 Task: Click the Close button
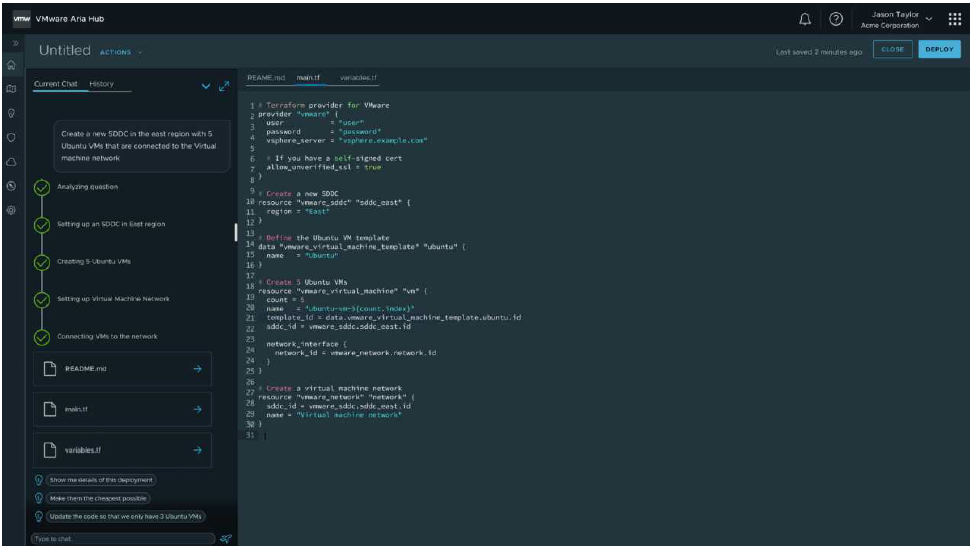click(890, 50)
